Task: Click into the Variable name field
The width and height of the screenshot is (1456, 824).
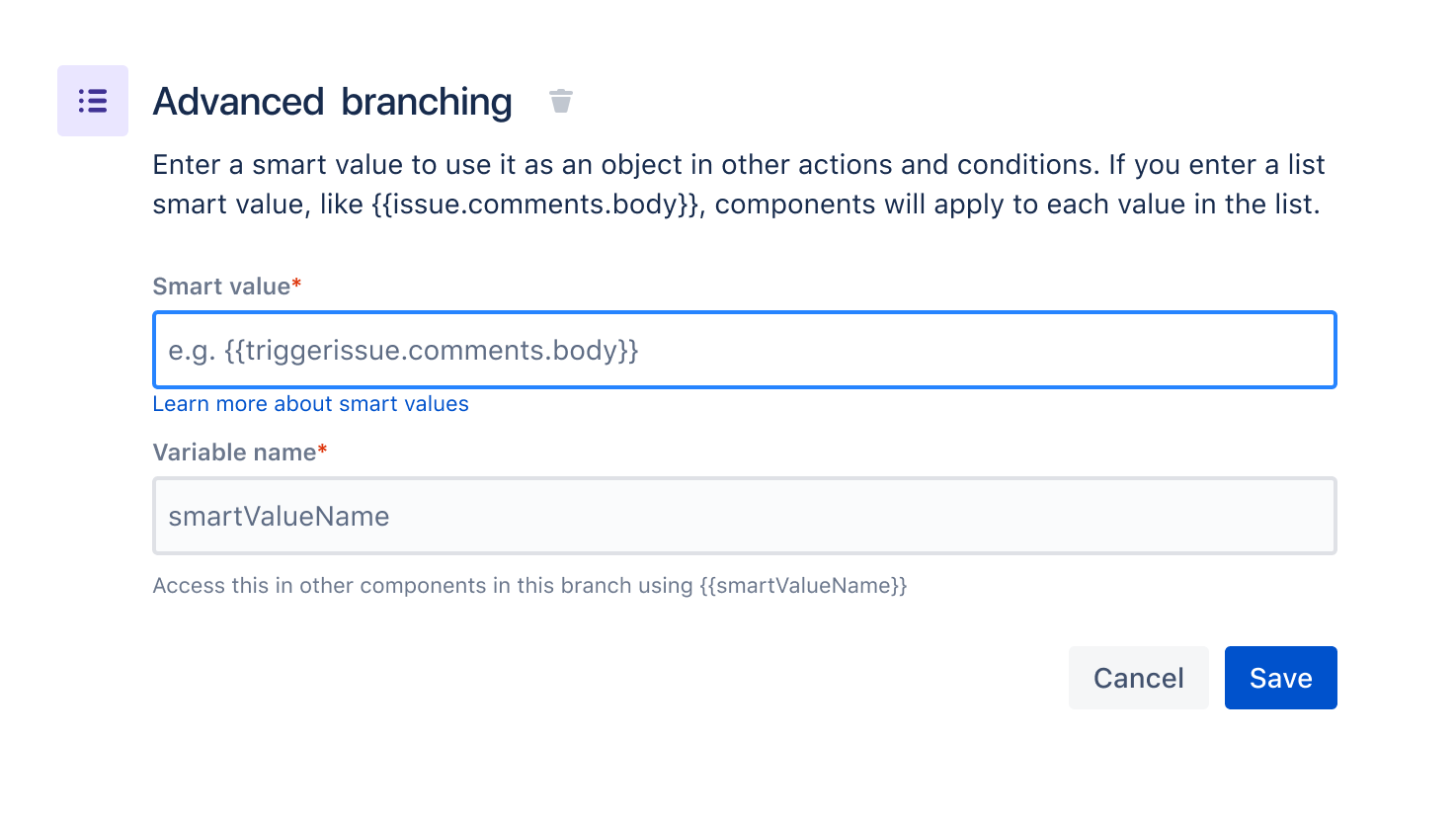Action: coord(744,516)
